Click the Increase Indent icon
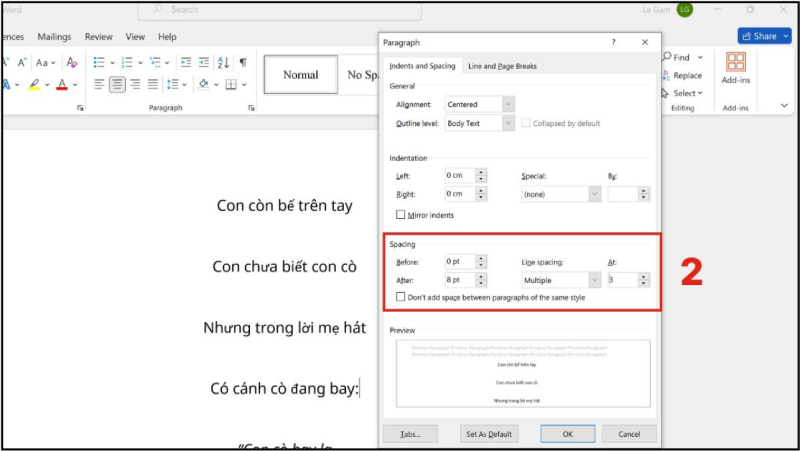Image resolution: width=800 pixels, height=451 pixels. [204, 62]
